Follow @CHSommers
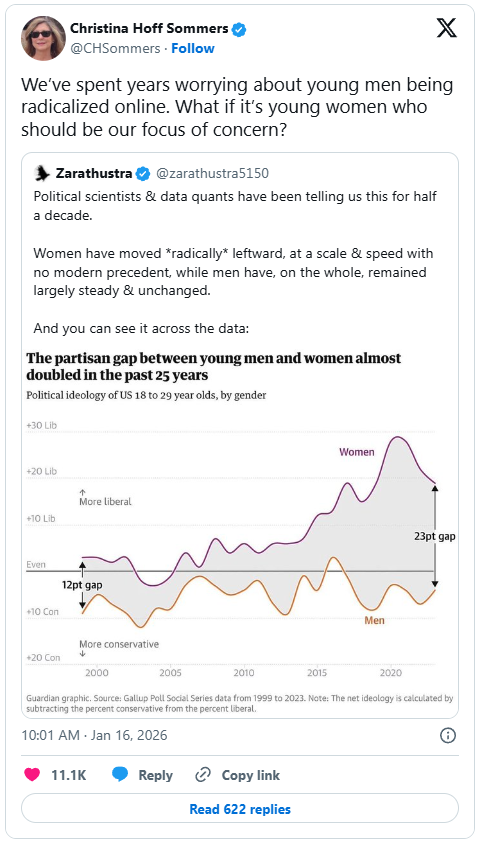 coord(193,48)
